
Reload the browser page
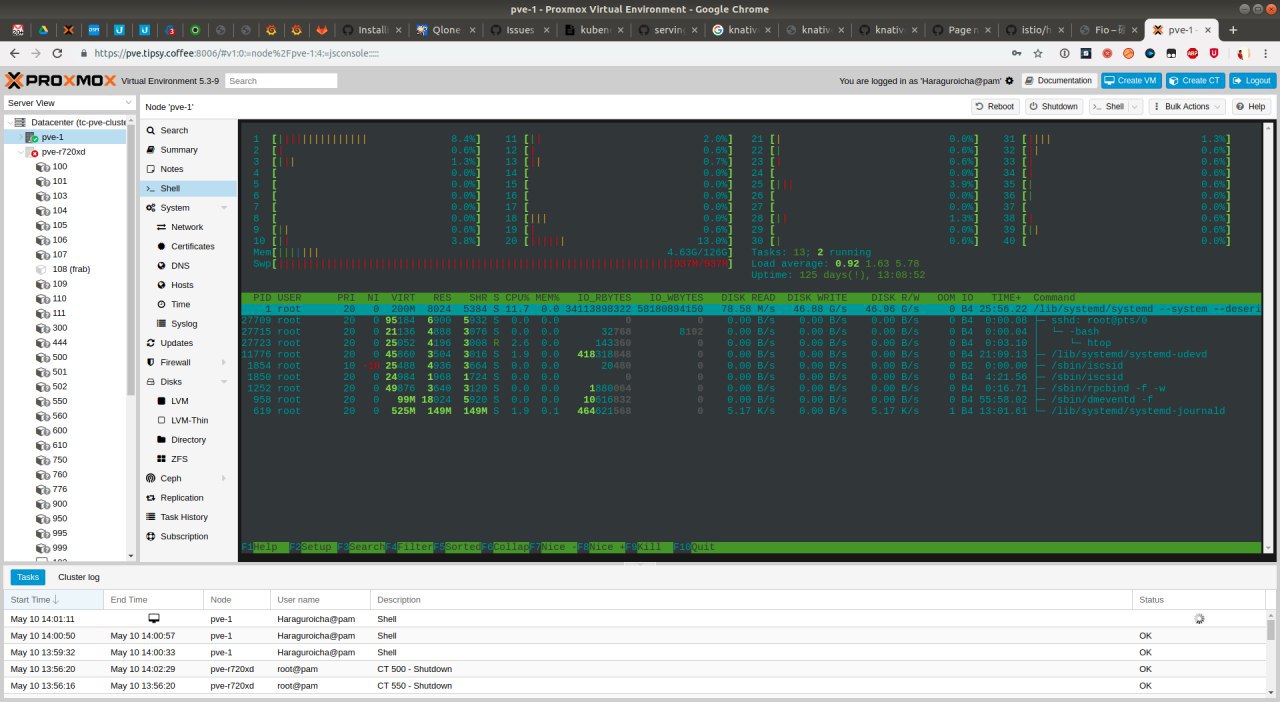pos(59,53)
